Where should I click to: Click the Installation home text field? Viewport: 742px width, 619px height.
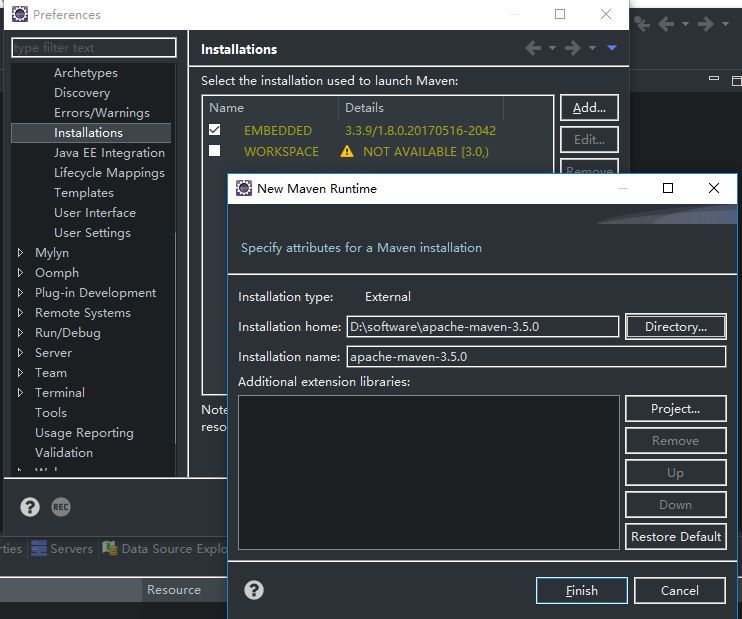483,327
